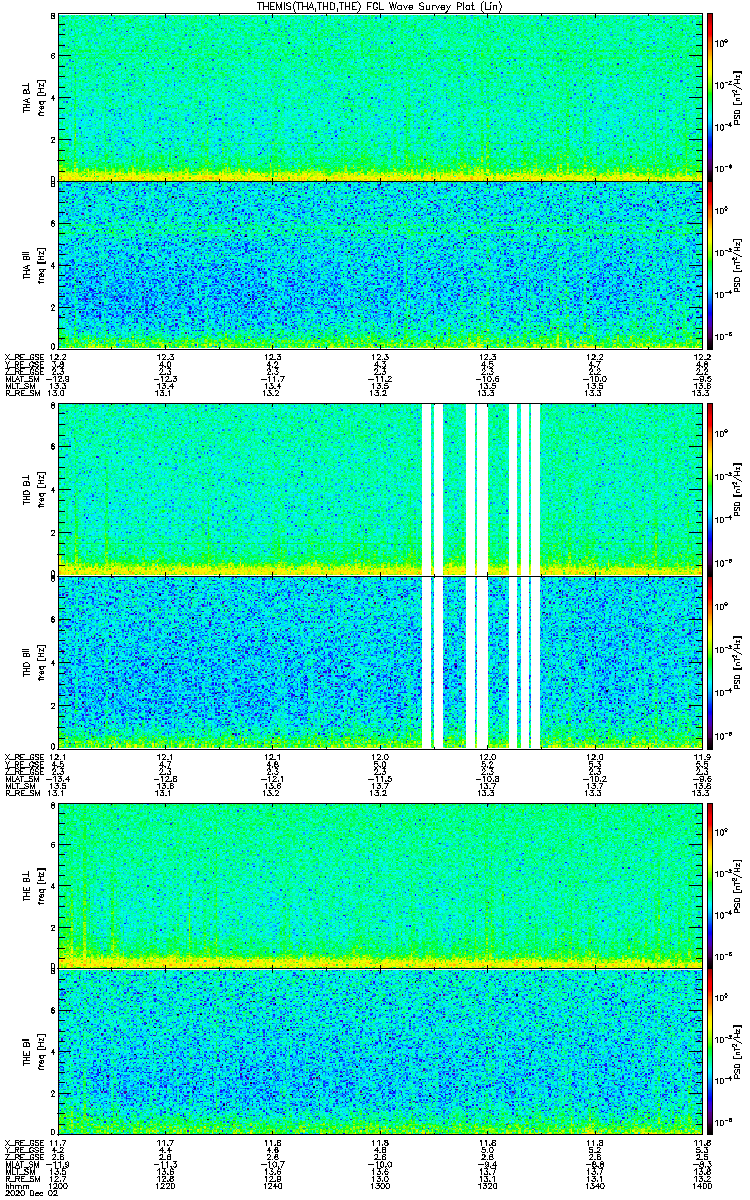Click the MLT_SM row label under THE panels
This screenshot has height=1200, width=750.
[19, 1172]
